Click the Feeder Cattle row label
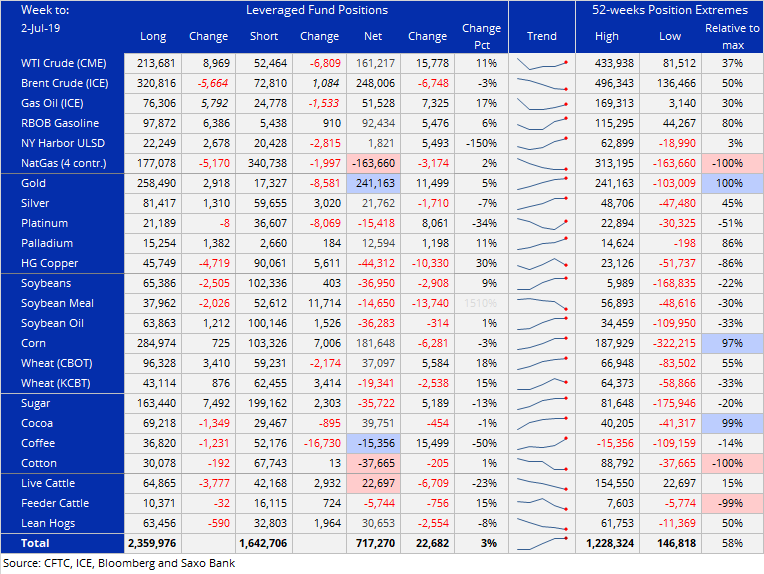This screenshot has width=764, height=574. [x=55, y=504]
